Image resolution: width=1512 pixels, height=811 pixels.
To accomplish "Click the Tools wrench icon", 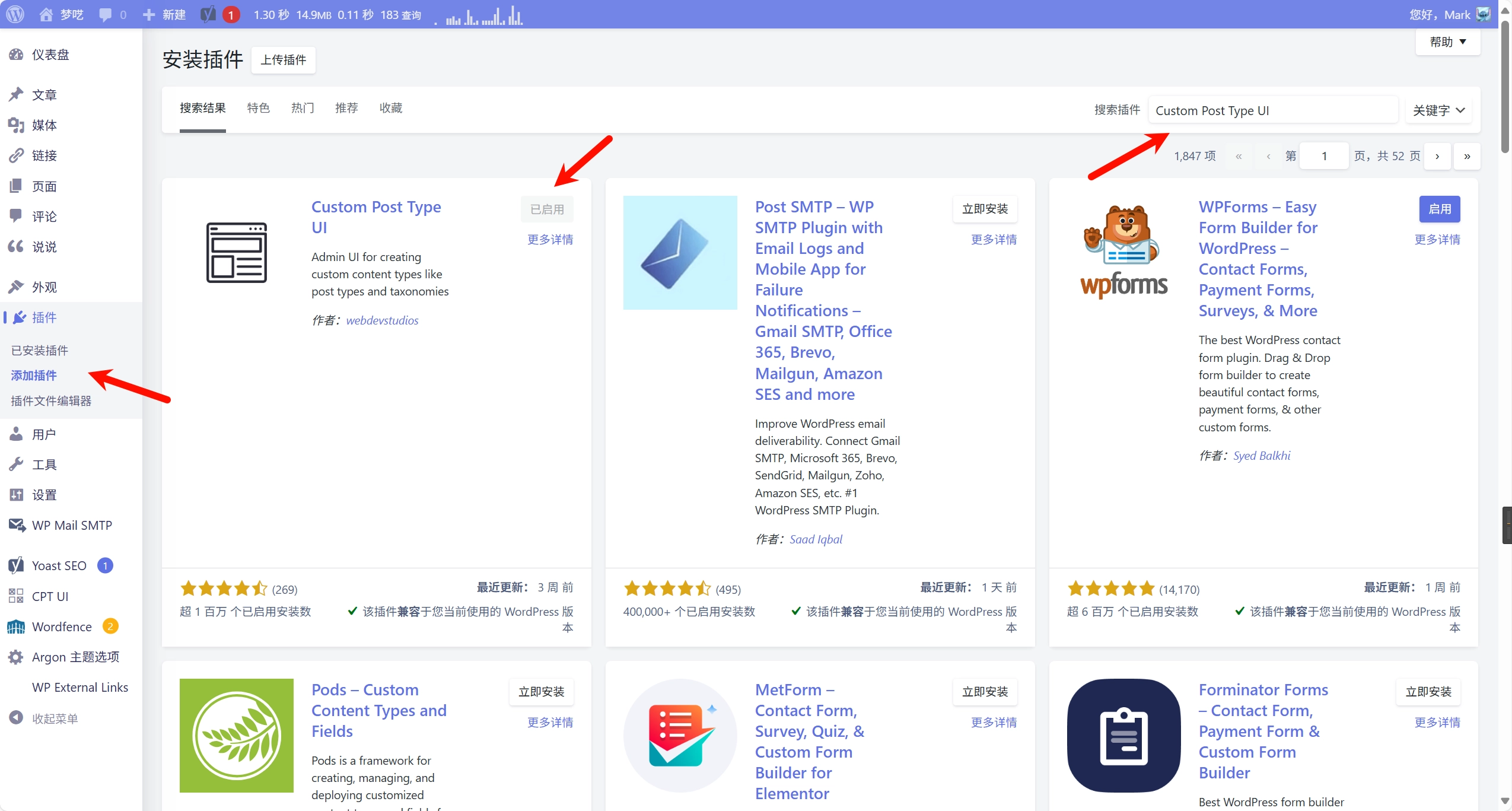I will point(16,464).
